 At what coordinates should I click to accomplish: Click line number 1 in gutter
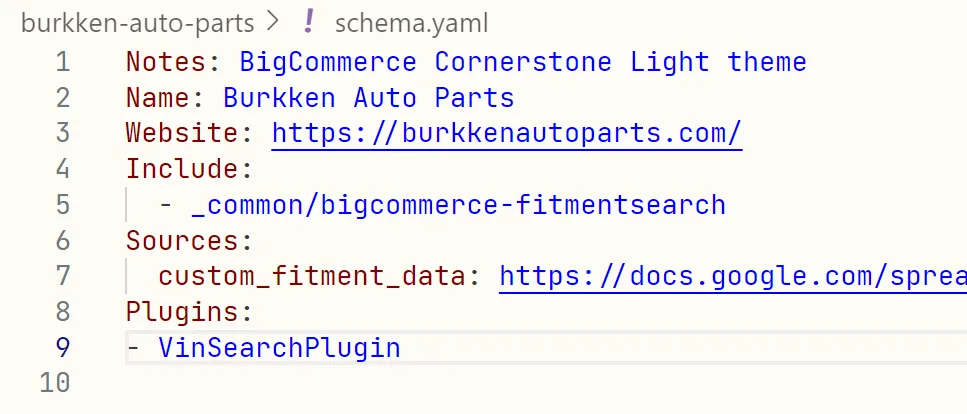click(x=62, y=62)
